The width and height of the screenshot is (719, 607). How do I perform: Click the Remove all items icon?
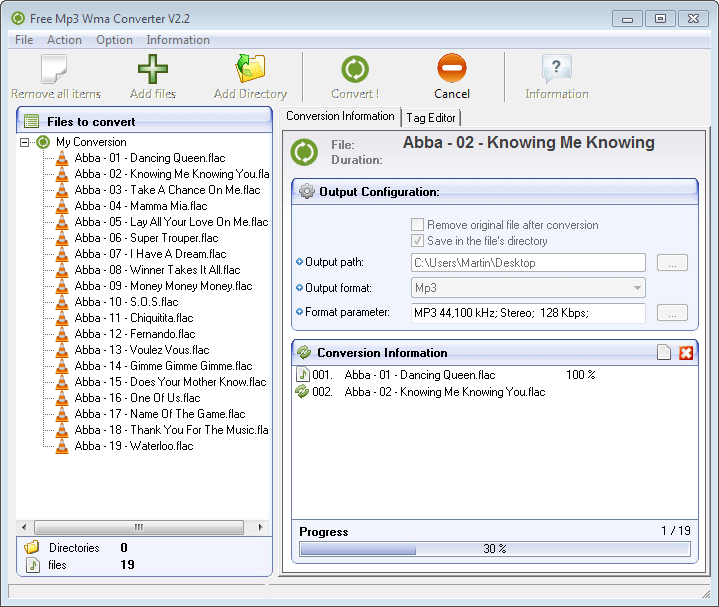(55, 69)
